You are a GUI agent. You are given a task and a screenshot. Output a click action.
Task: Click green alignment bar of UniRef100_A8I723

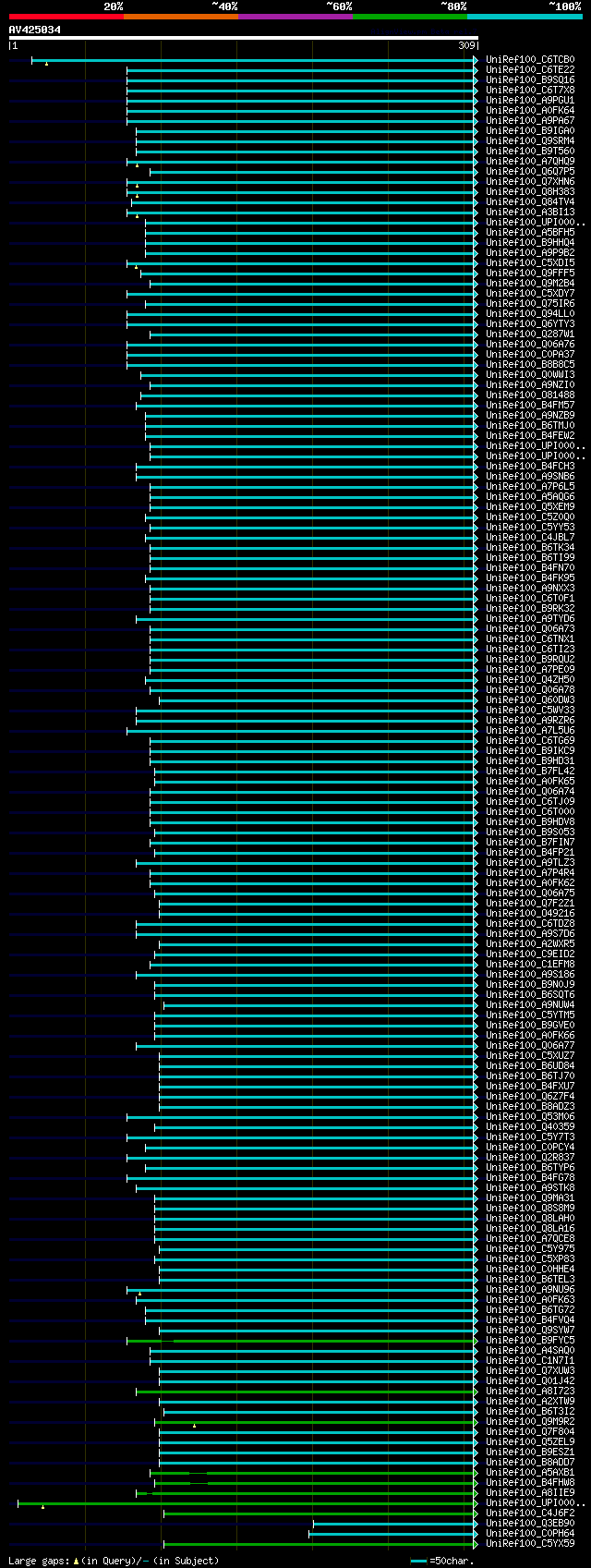click(x=307, y=1392)
